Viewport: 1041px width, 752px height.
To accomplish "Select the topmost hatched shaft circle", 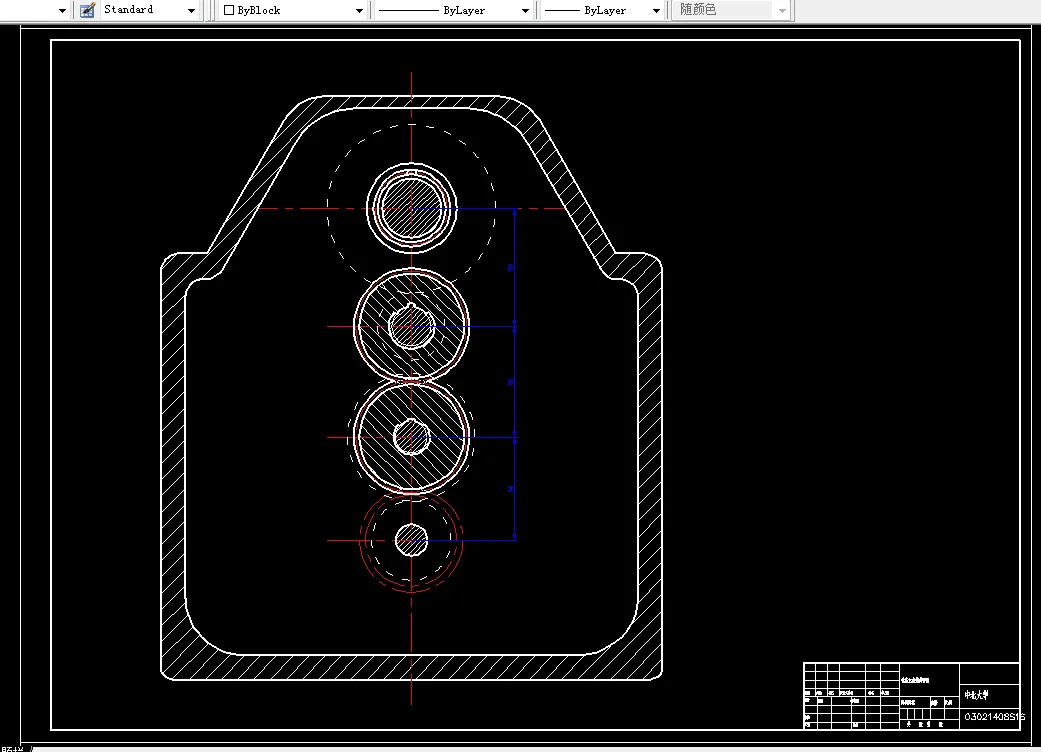I will [x=412, y=208].
